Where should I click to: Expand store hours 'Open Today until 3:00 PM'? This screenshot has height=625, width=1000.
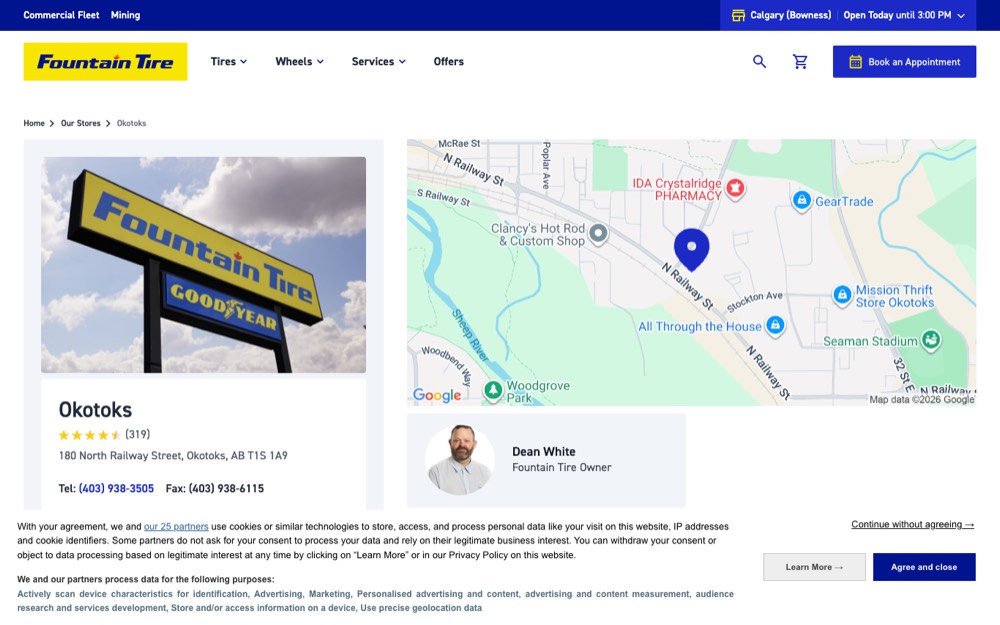click(904, 15)
